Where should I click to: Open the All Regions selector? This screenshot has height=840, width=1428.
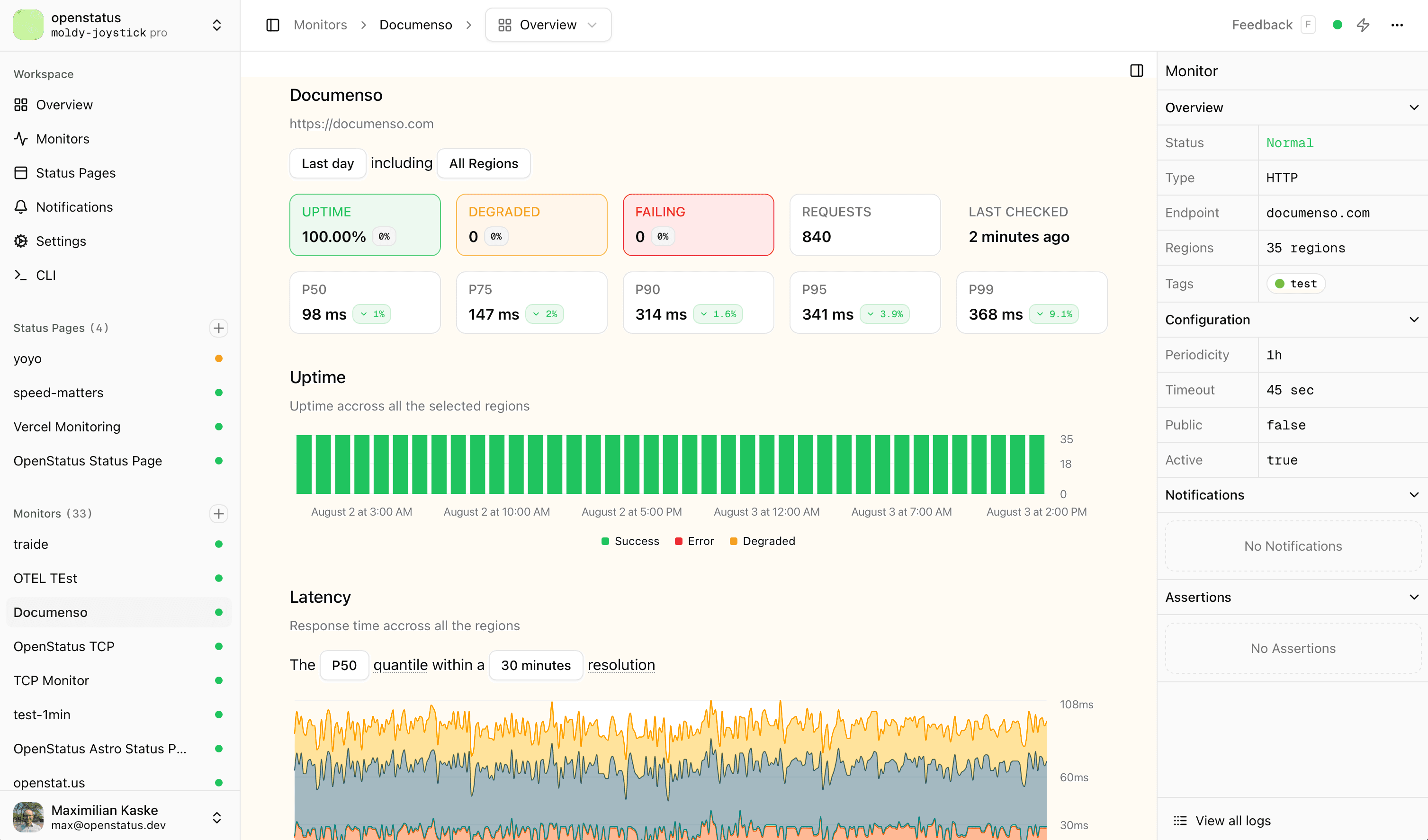484,163
